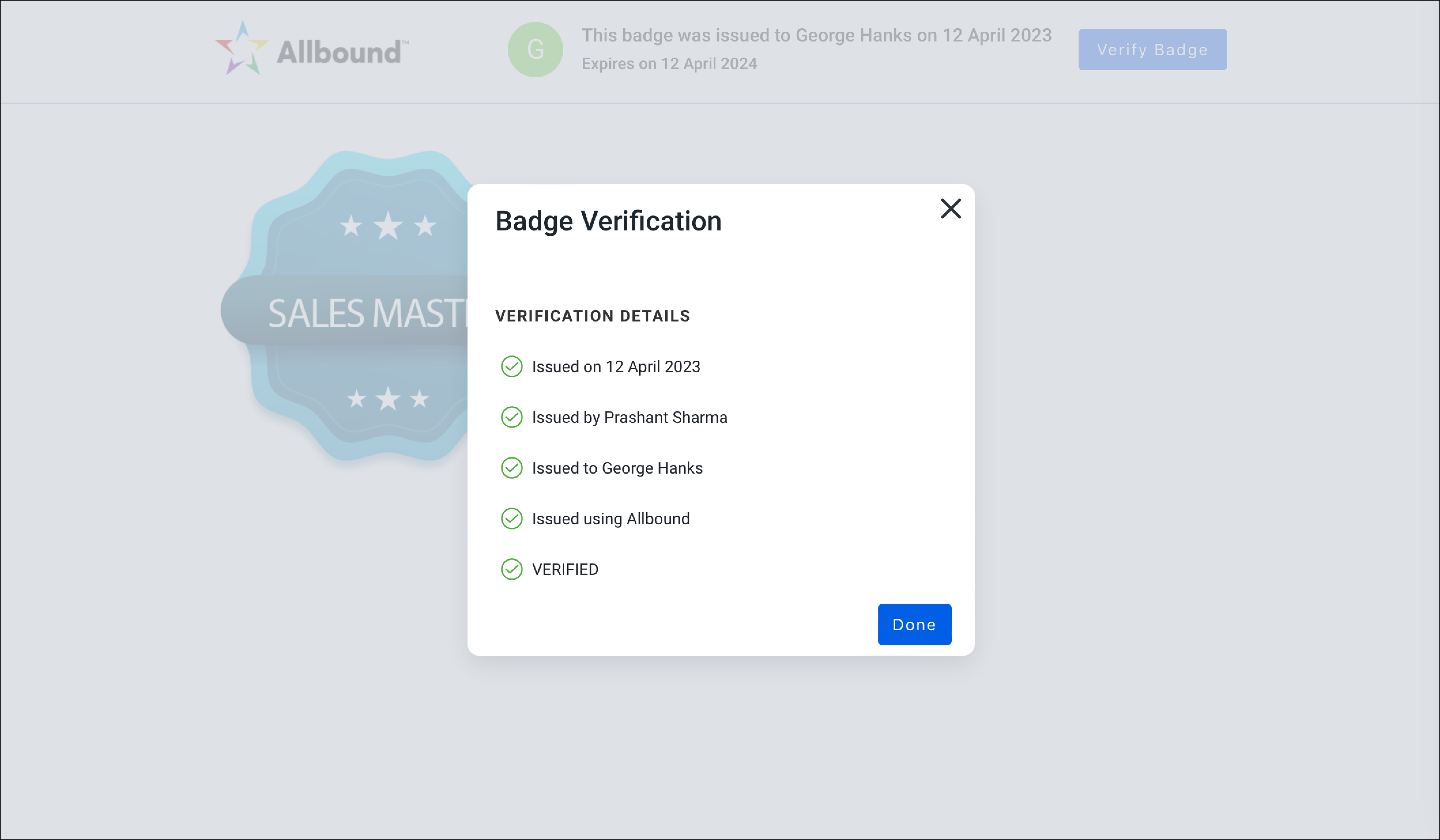
Task: Click the Issued by Prashant Sharma text
Action: pyautogui.click(x=630, y=417)
